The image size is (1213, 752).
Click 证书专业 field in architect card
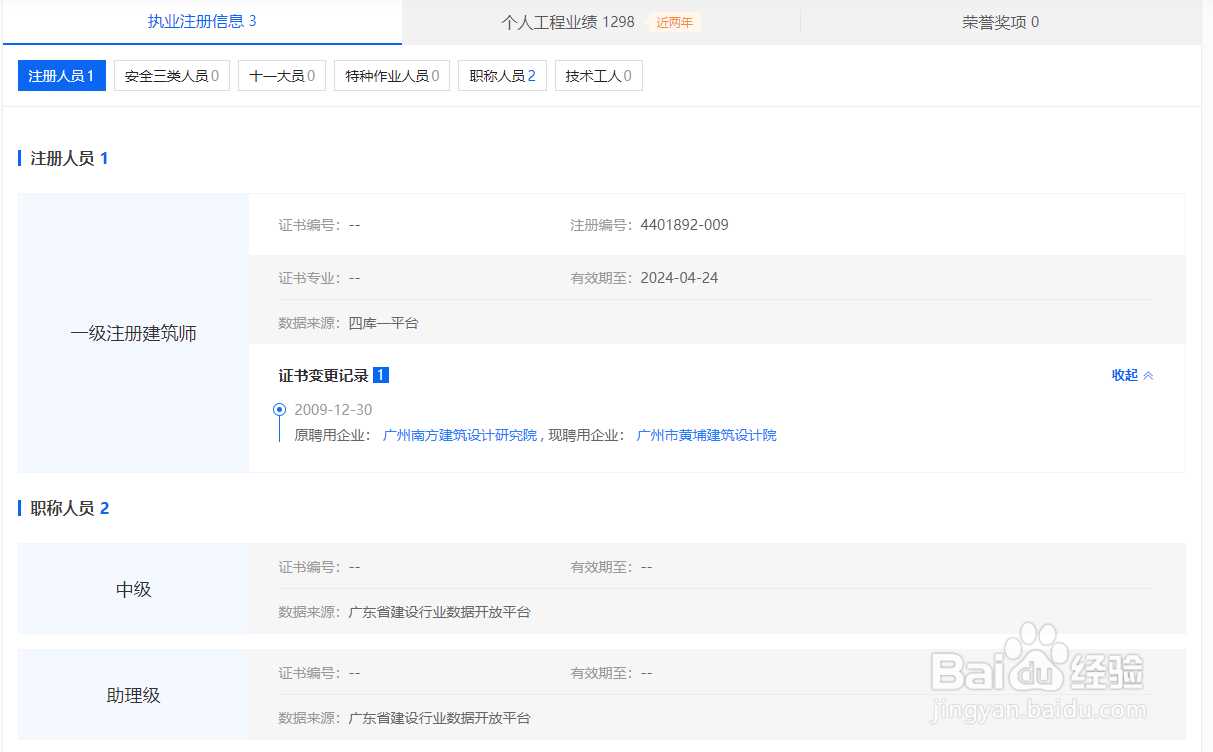[x=319, y=278]
